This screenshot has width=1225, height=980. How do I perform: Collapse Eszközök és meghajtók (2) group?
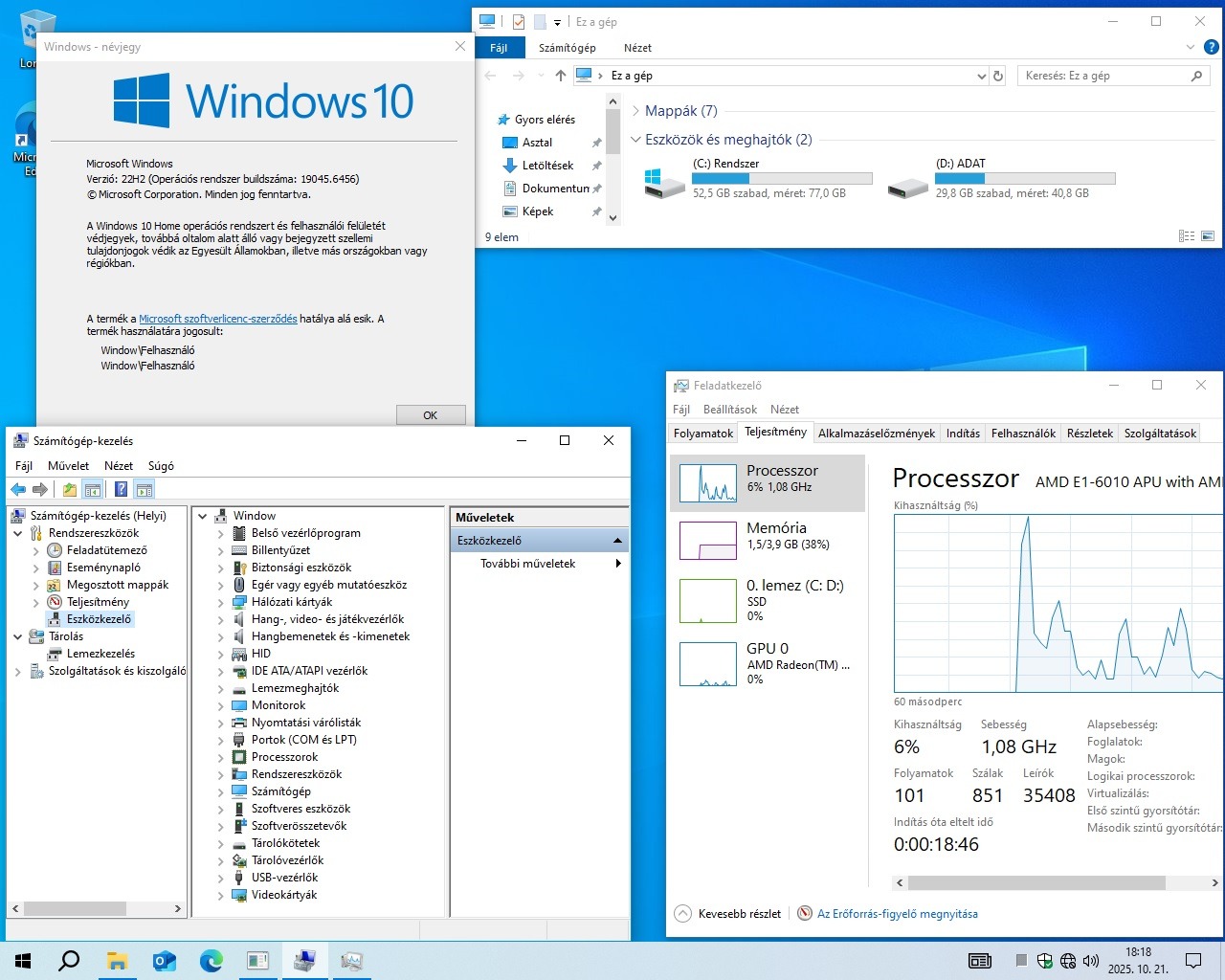coord(635,140)
